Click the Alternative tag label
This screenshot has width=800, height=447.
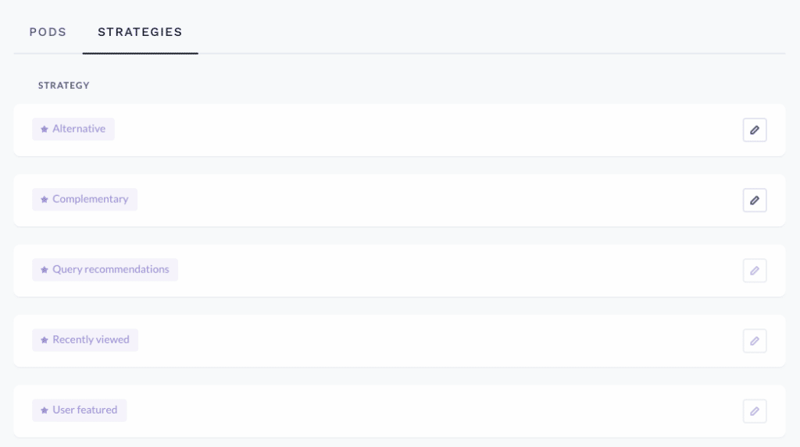(x=79, y=129)
